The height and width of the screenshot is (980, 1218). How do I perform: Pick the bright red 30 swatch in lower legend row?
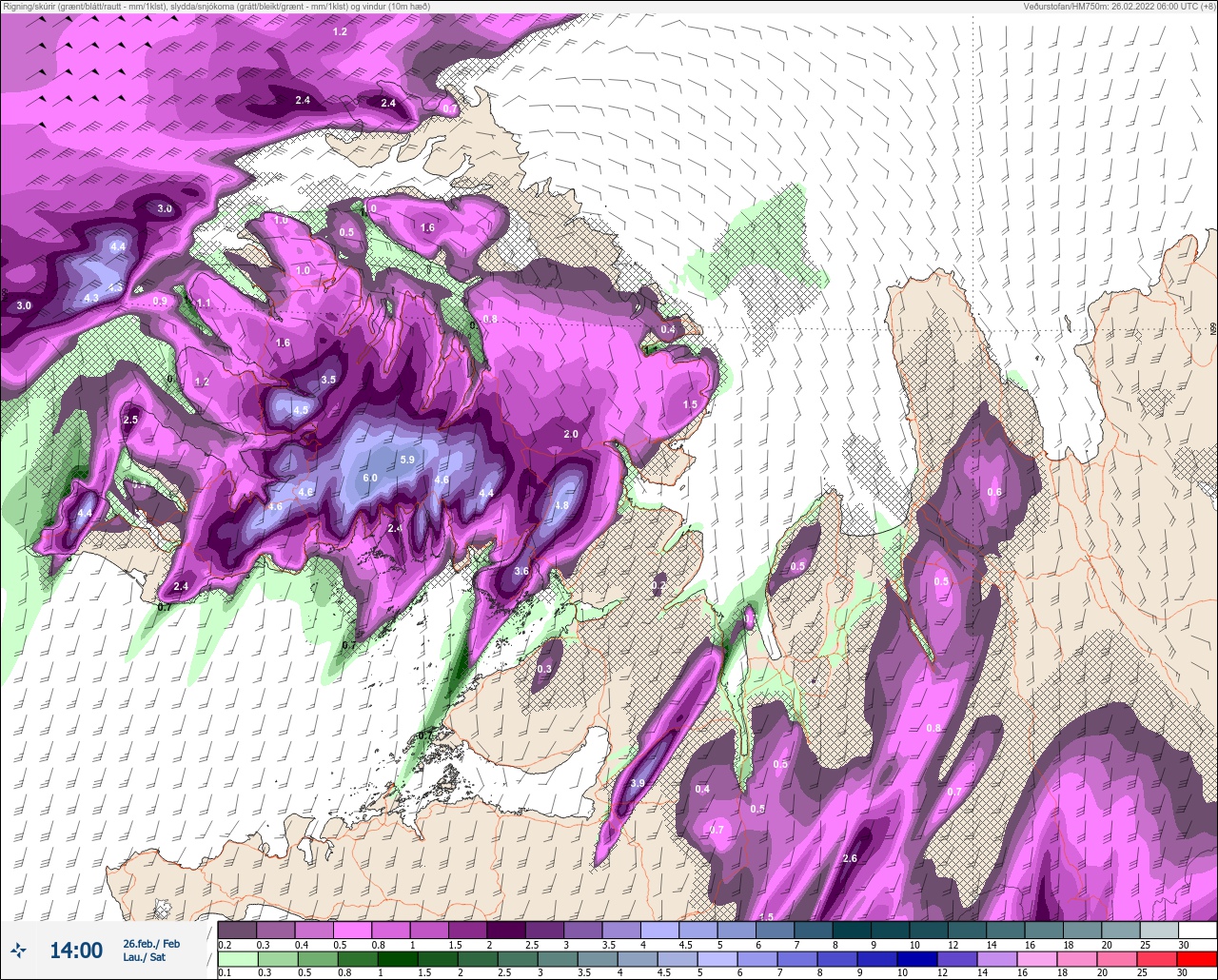point(1197,959)
